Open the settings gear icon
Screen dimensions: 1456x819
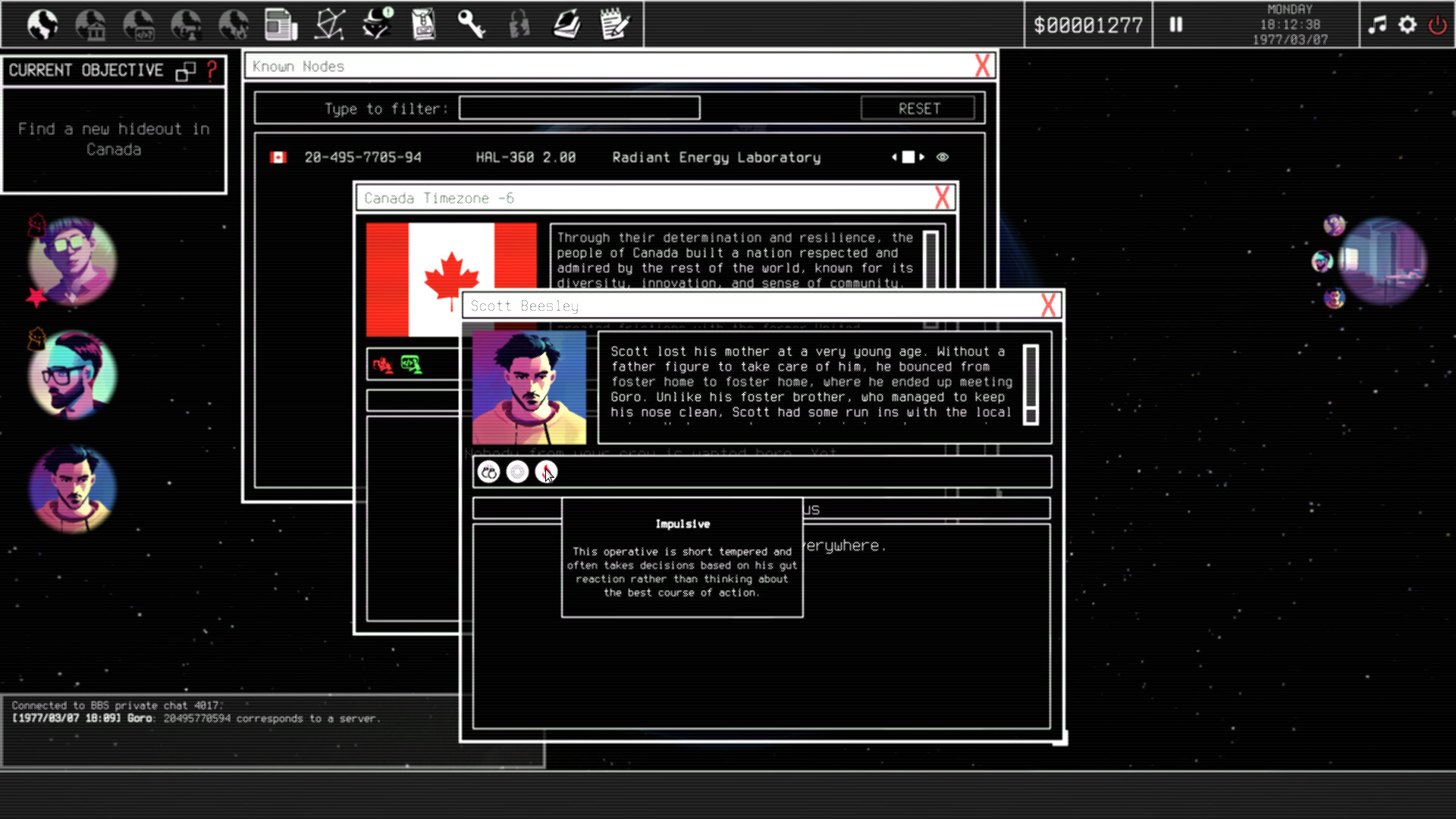[1407, 25]
